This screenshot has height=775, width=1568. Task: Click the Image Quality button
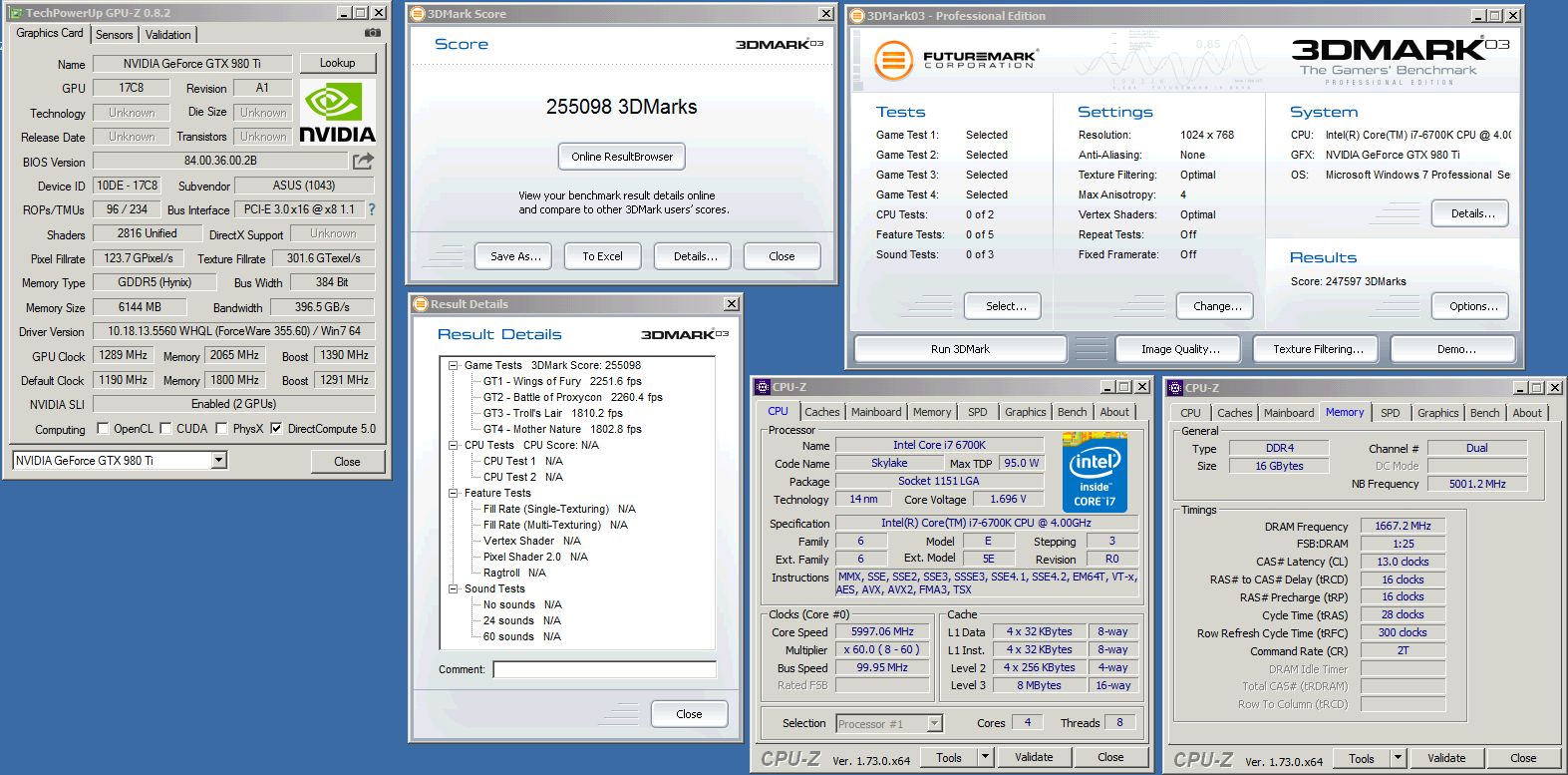[x=1180, y=349]
